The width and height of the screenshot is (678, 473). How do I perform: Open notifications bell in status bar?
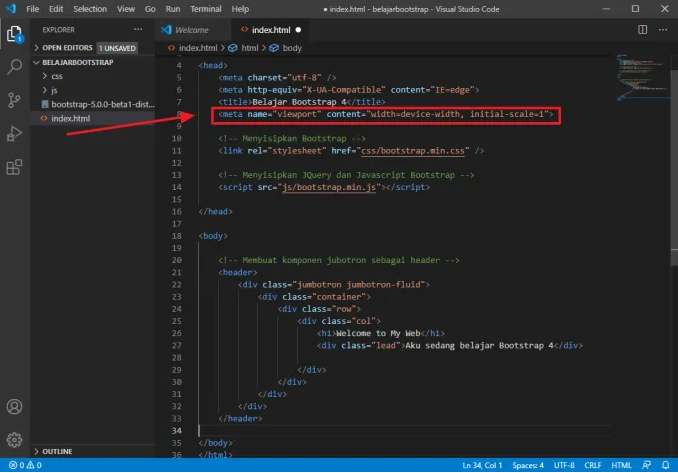[x=665, y=465]
